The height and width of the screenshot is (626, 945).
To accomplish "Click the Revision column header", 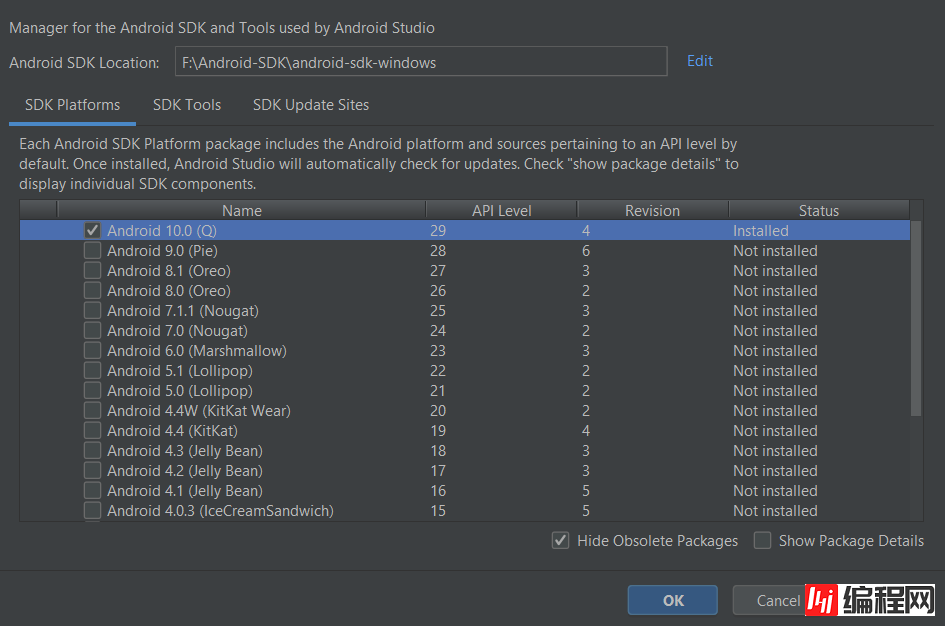I will click(x=652, y=211).
